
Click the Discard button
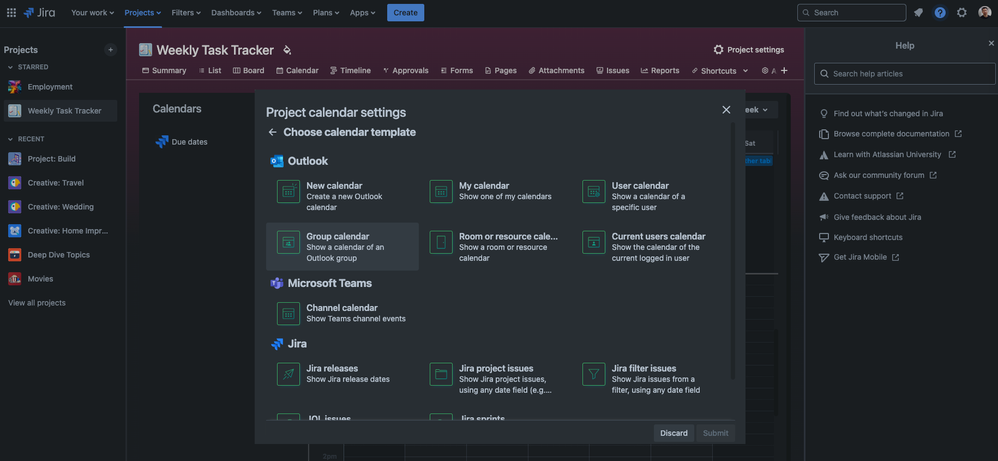click(673, 433)
